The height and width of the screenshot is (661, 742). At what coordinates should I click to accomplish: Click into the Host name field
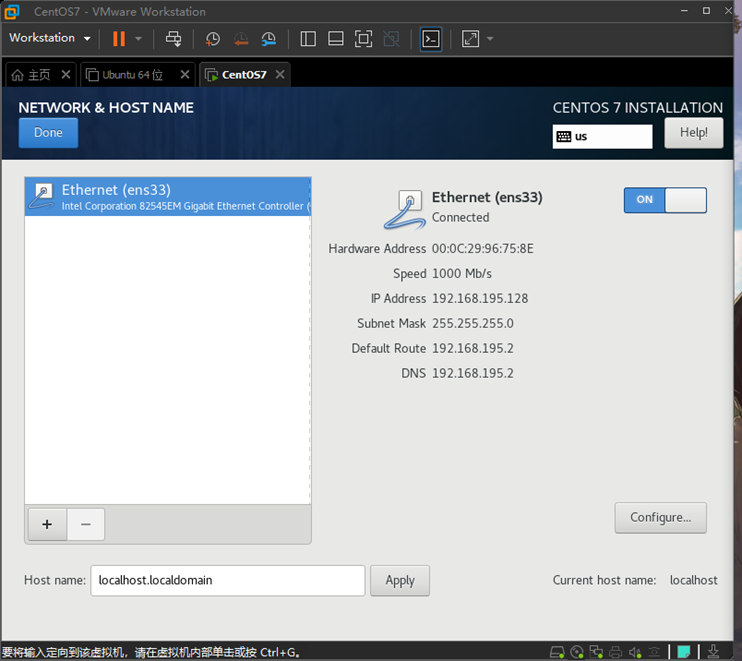[x=228, y=581]
